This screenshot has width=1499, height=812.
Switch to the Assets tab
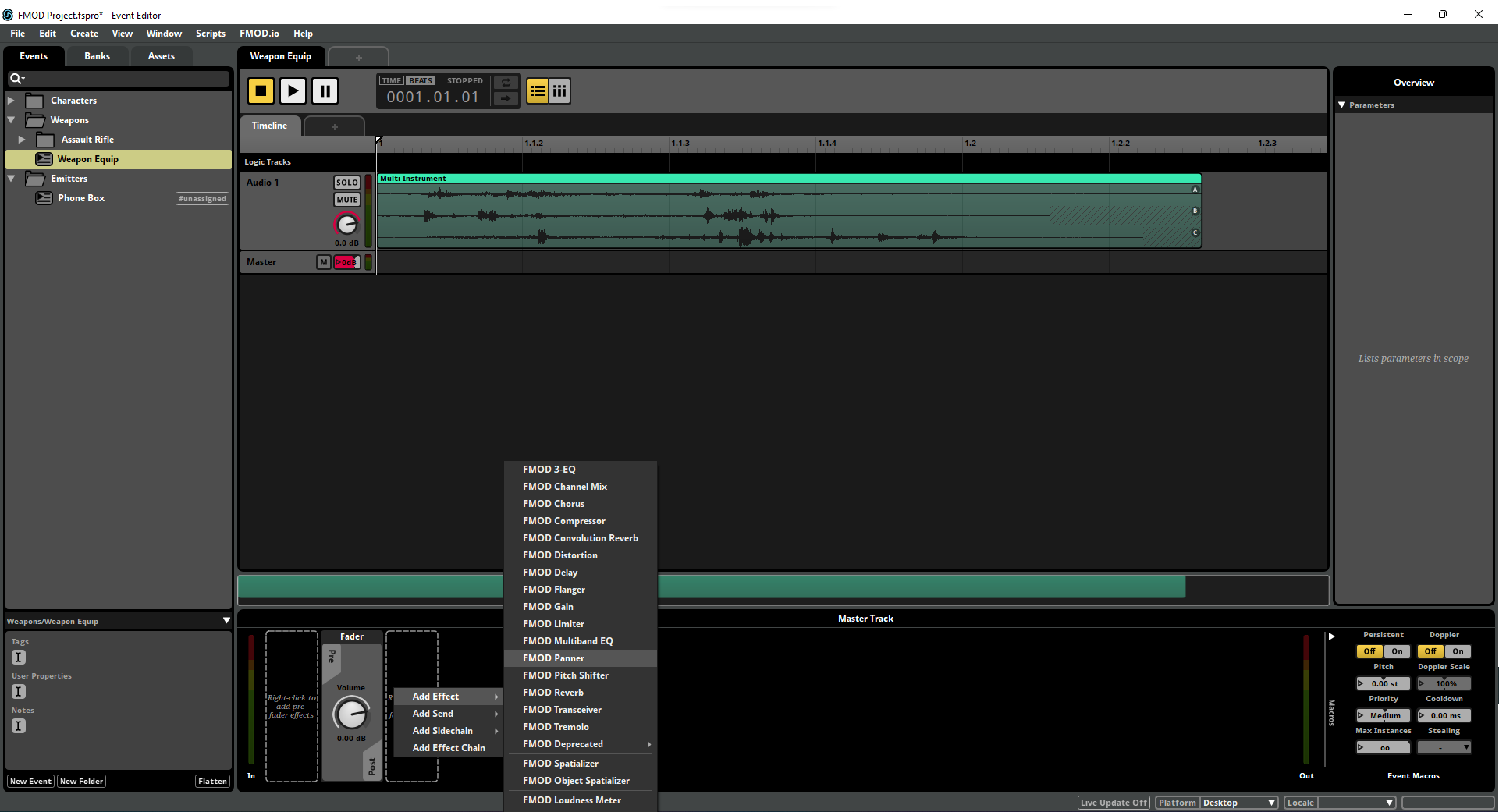click(x=162, y=56)
